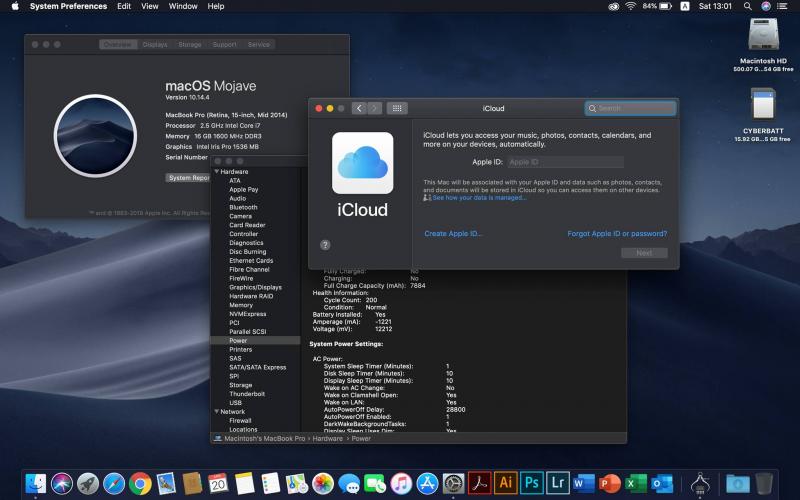
Task: Open iCloud help question mark button
Action: (325, 245)
